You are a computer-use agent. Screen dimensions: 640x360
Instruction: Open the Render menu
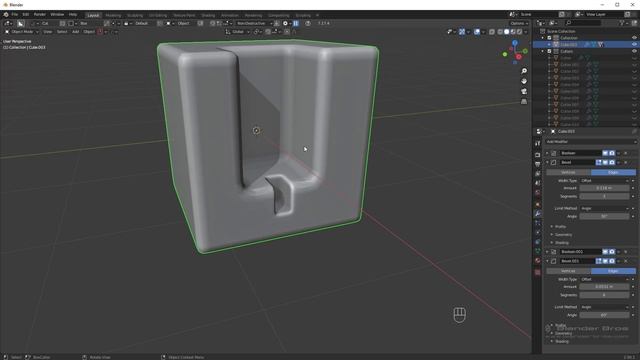pos(40,14)
